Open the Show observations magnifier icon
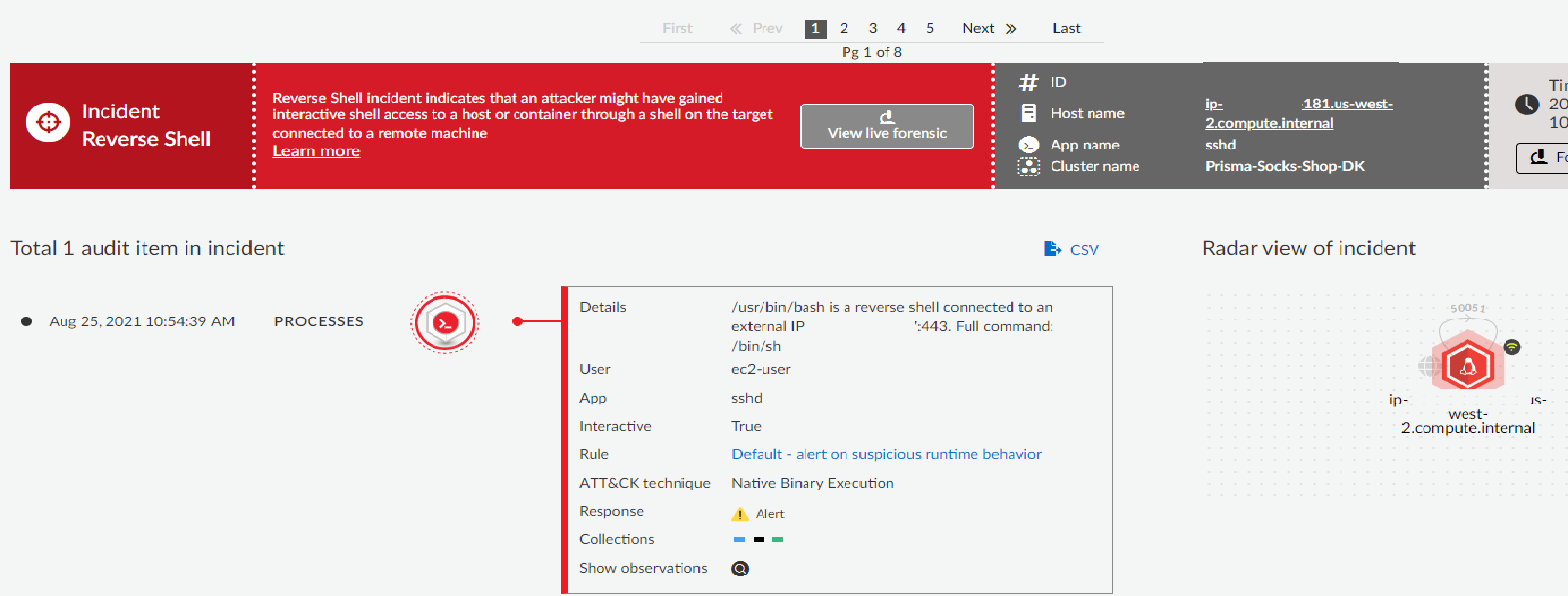 click(x=740, y=569)
